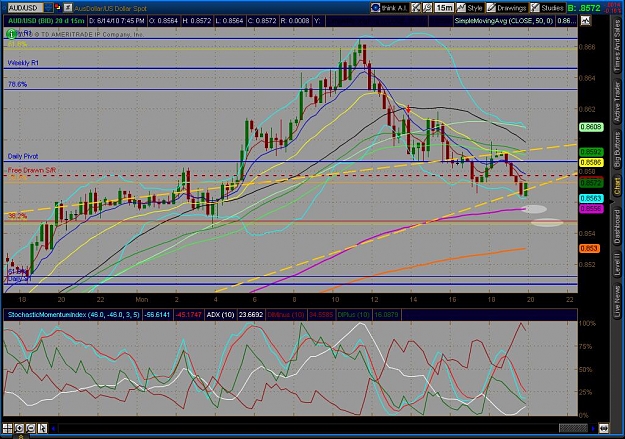Click the grid layout icon at bottom left

click(8, 429)
